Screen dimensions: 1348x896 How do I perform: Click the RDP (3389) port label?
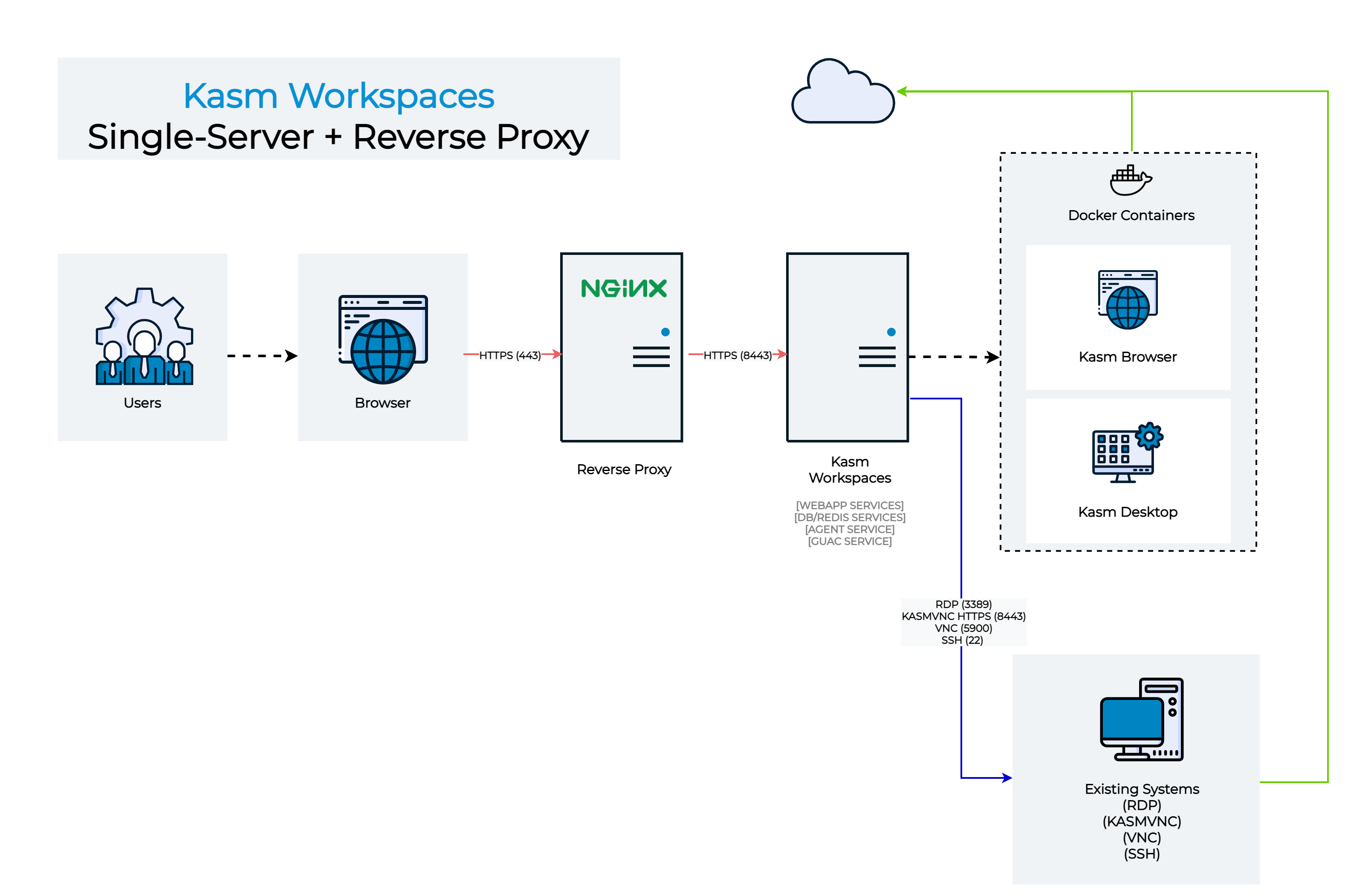tap(963, 604)
